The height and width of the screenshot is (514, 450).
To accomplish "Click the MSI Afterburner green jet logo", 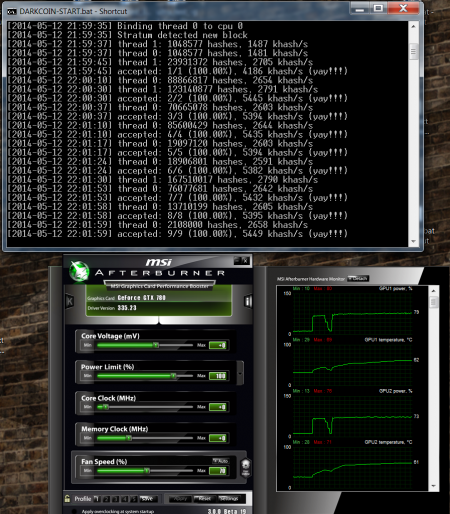I will click(x=79, y=270).
